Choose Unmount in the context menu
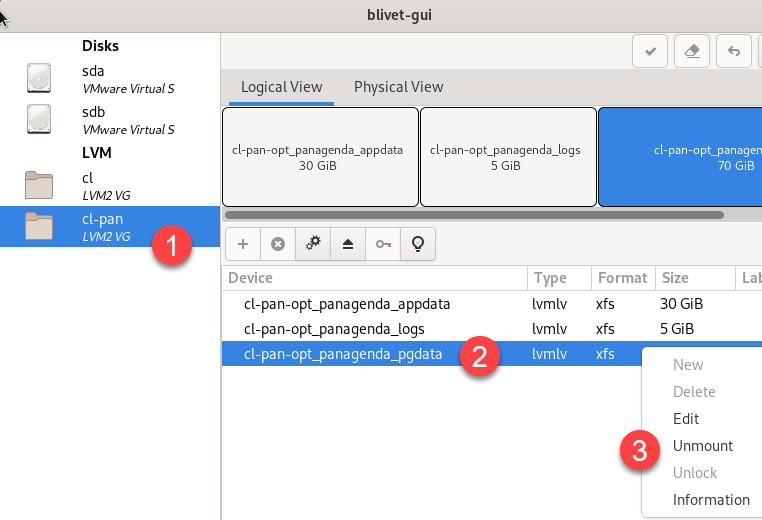 (x=703, y=446)
